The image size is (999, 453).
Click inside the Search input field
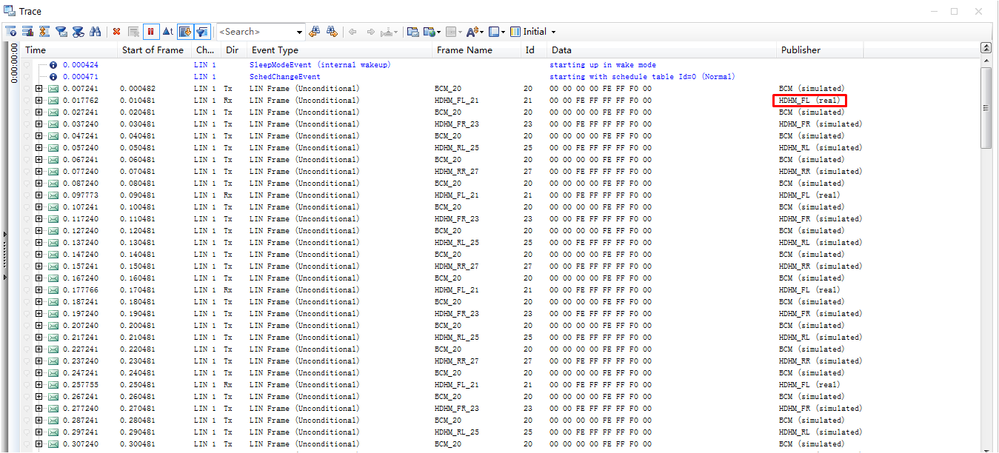[255, 31]
